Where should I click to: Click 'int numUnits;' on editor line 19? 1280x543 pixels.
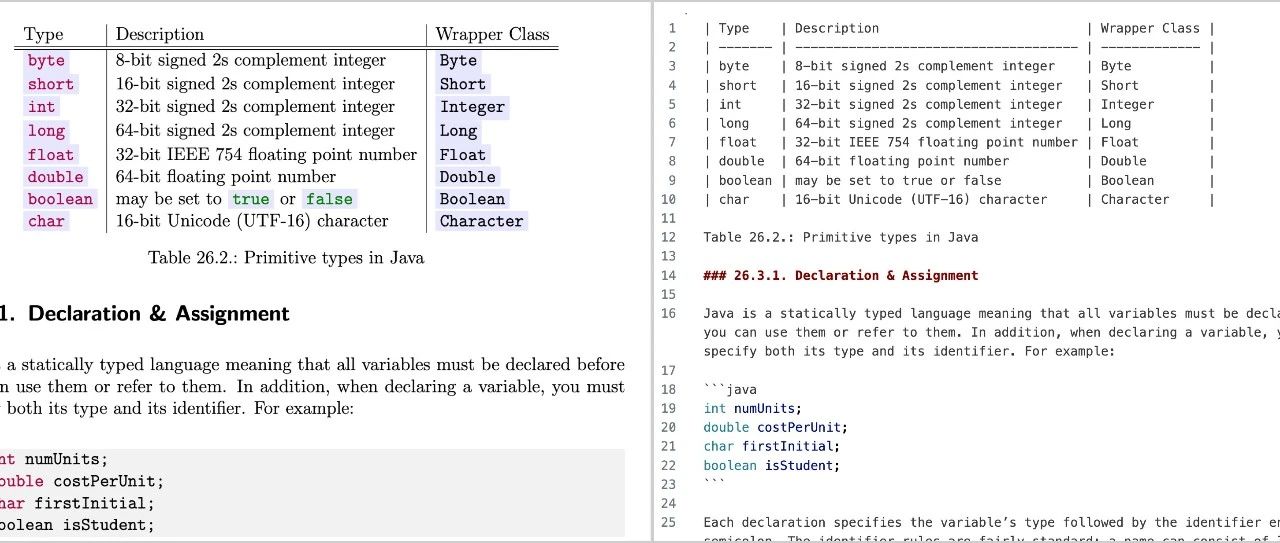pyautogui.click(x=753, y=408)
